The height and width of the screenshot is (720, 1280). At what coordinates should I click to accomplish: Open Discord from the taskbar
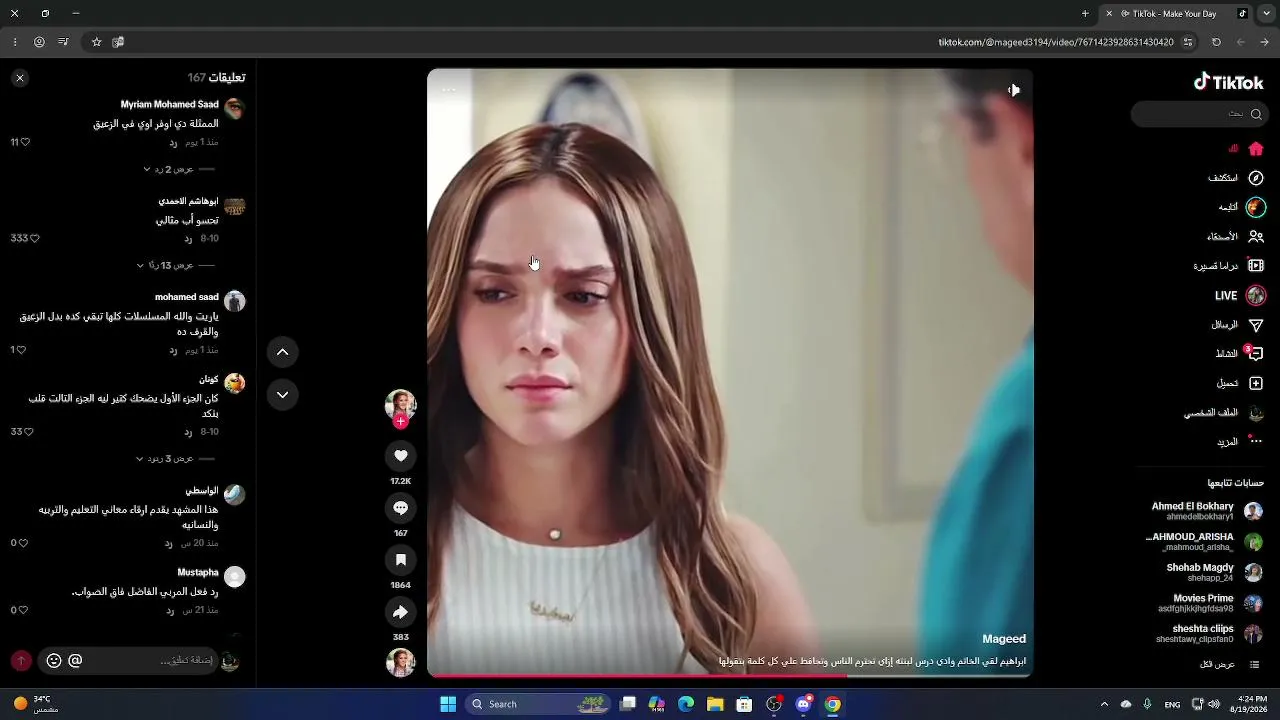coord(803,704)
